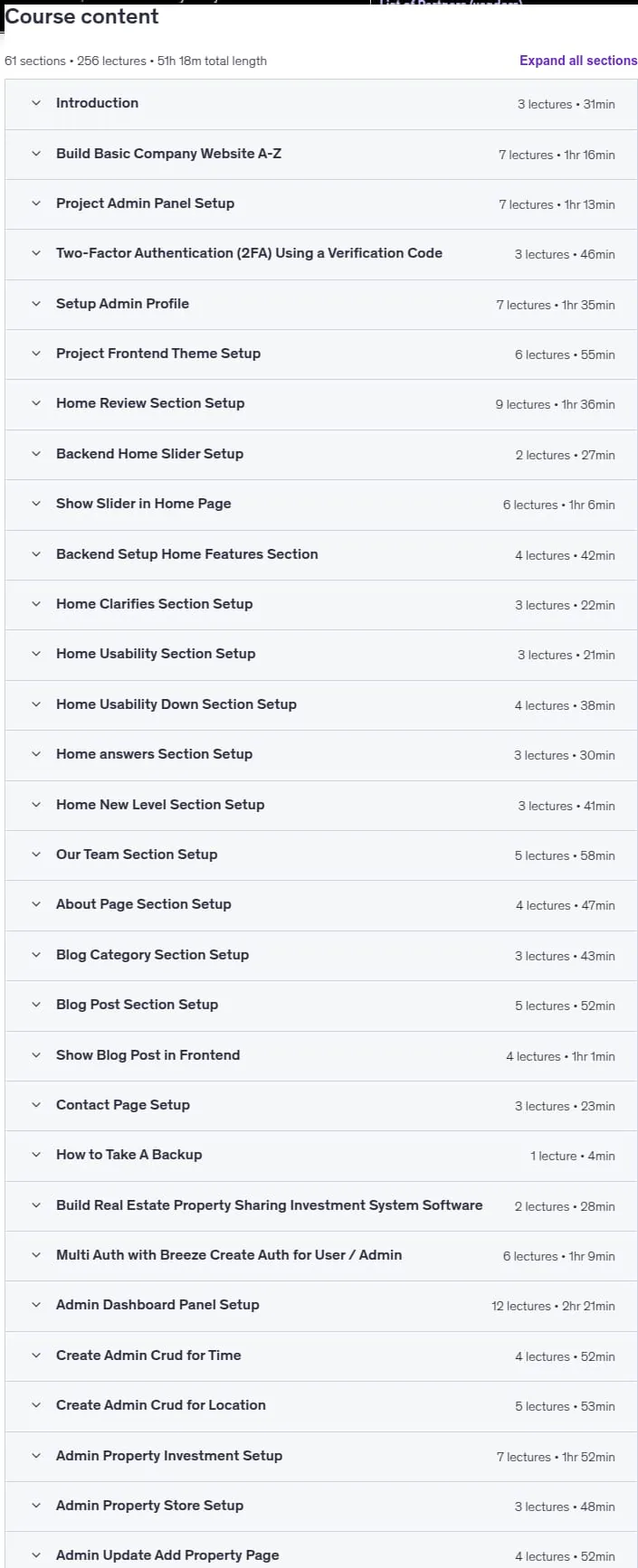Select Home Clarifies Section Setup title
The height and width of the screenshot is (1568, 638).
point(154,604)
